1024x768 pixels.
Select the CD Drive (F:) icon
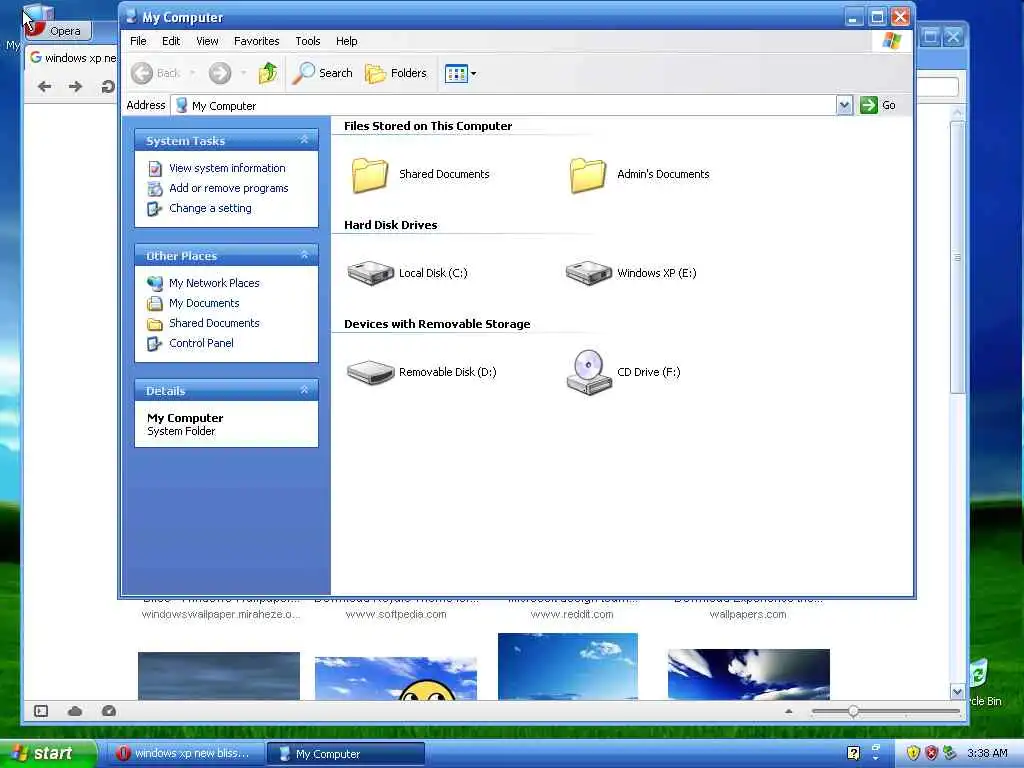pos(589,373)
